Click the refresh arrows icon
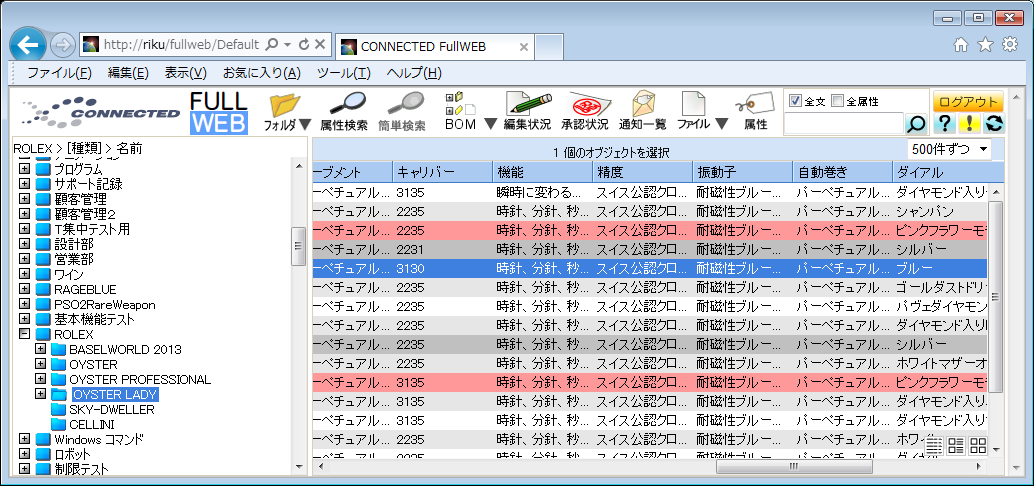1034x486 pixels. coord(994,123)
